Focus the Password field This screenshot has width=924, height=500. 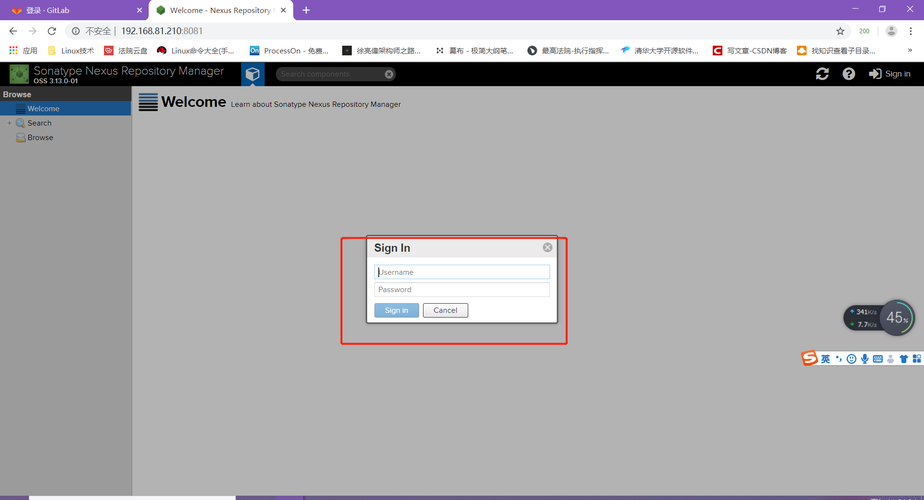(462, 290)
